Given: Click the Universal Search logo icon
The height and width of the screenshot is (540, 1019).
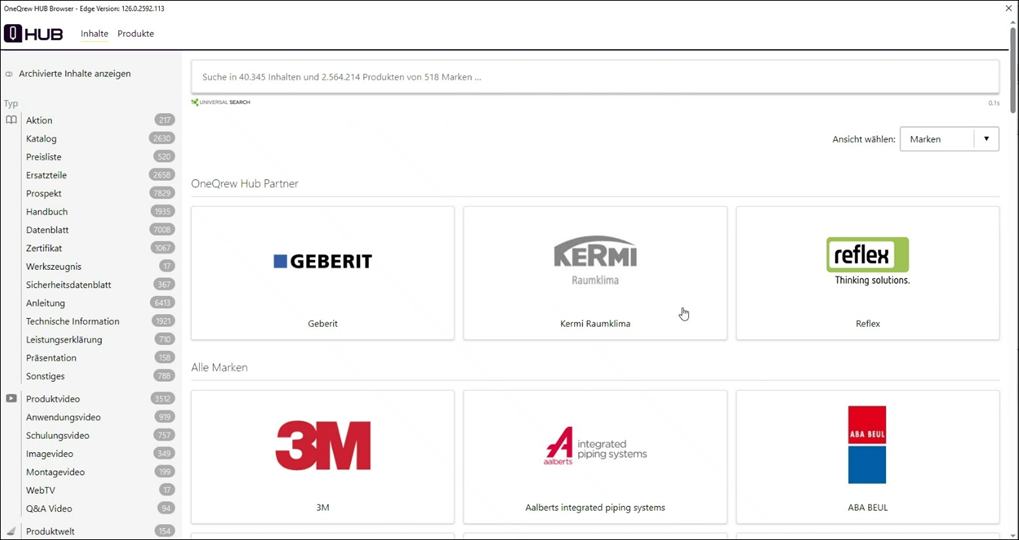Looking at the screenshot, I should point(195,102).
